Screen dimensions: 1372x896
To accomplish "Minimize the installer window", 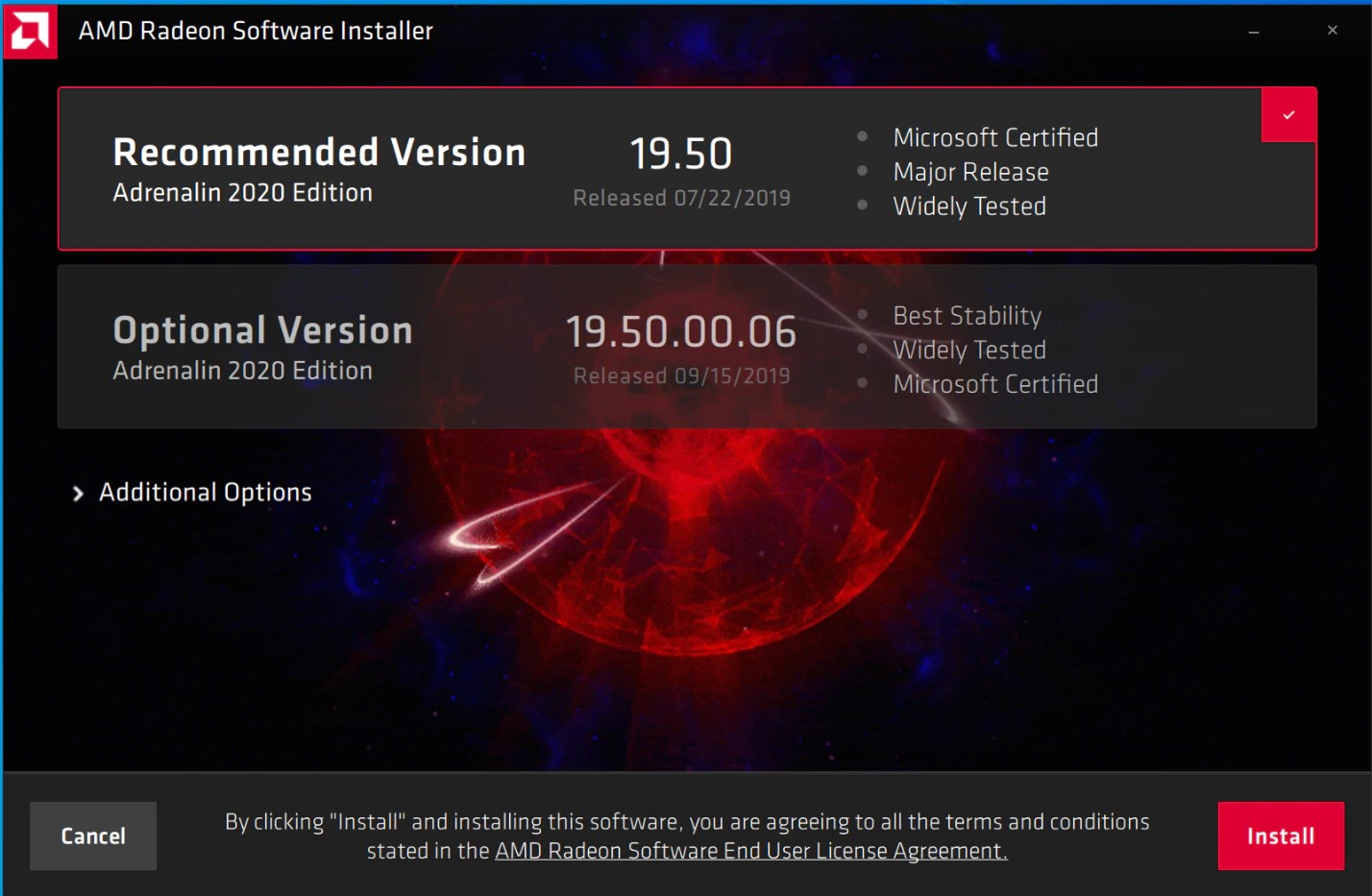I will (1254, 32).
